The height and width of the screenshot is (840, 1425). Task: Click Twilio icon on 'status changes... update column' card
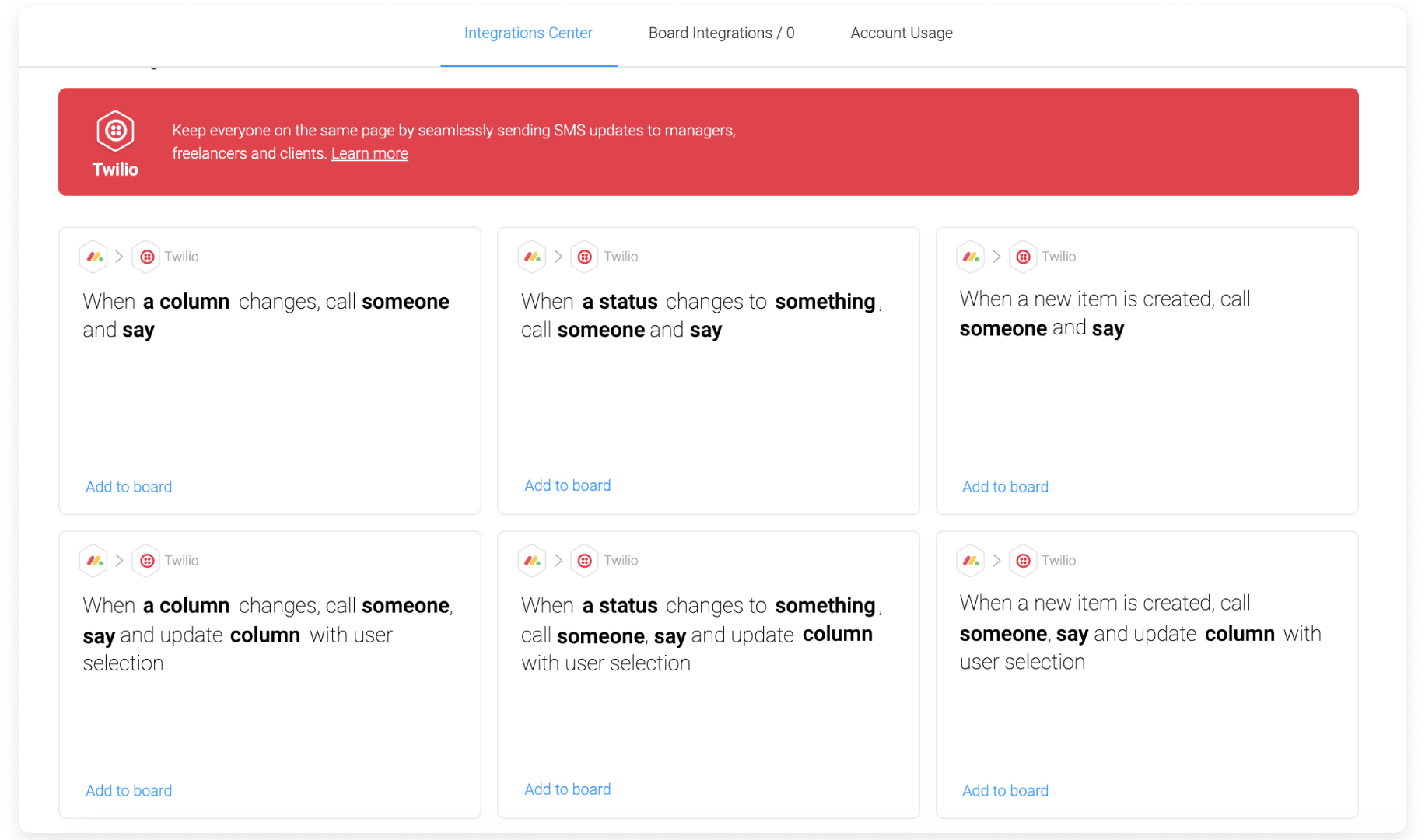point(585,561)
